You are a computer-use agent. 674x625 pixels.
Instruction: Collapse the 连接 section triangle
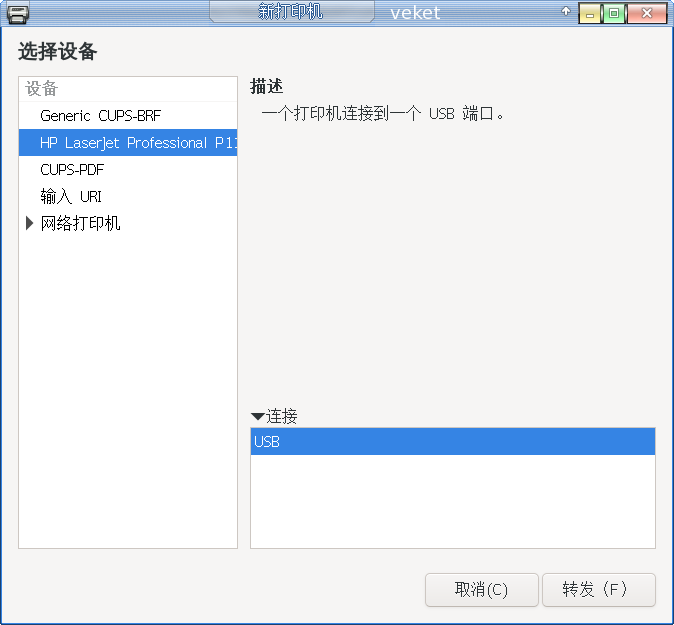tap(257, 417)
